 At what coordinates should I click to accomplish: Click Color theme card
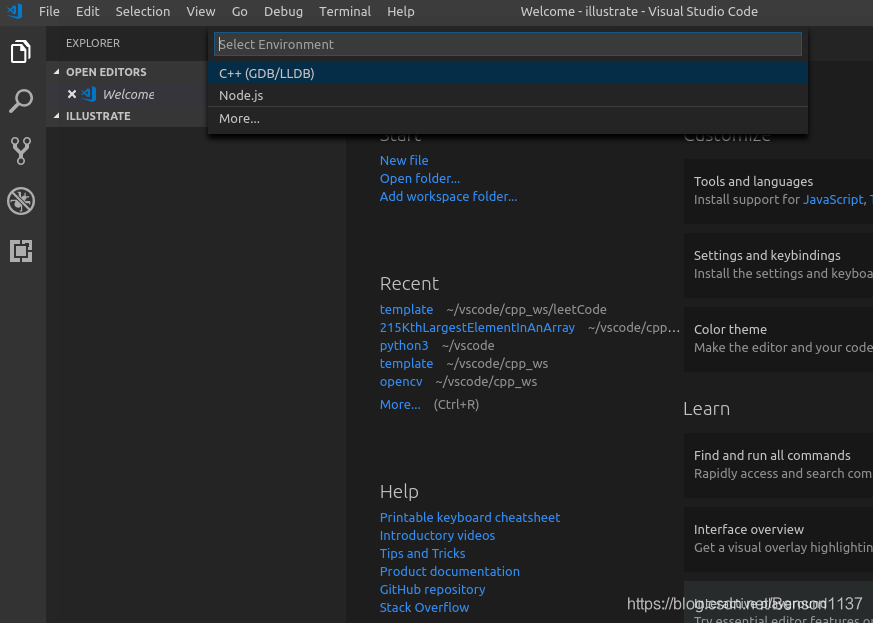click(778, 339)
